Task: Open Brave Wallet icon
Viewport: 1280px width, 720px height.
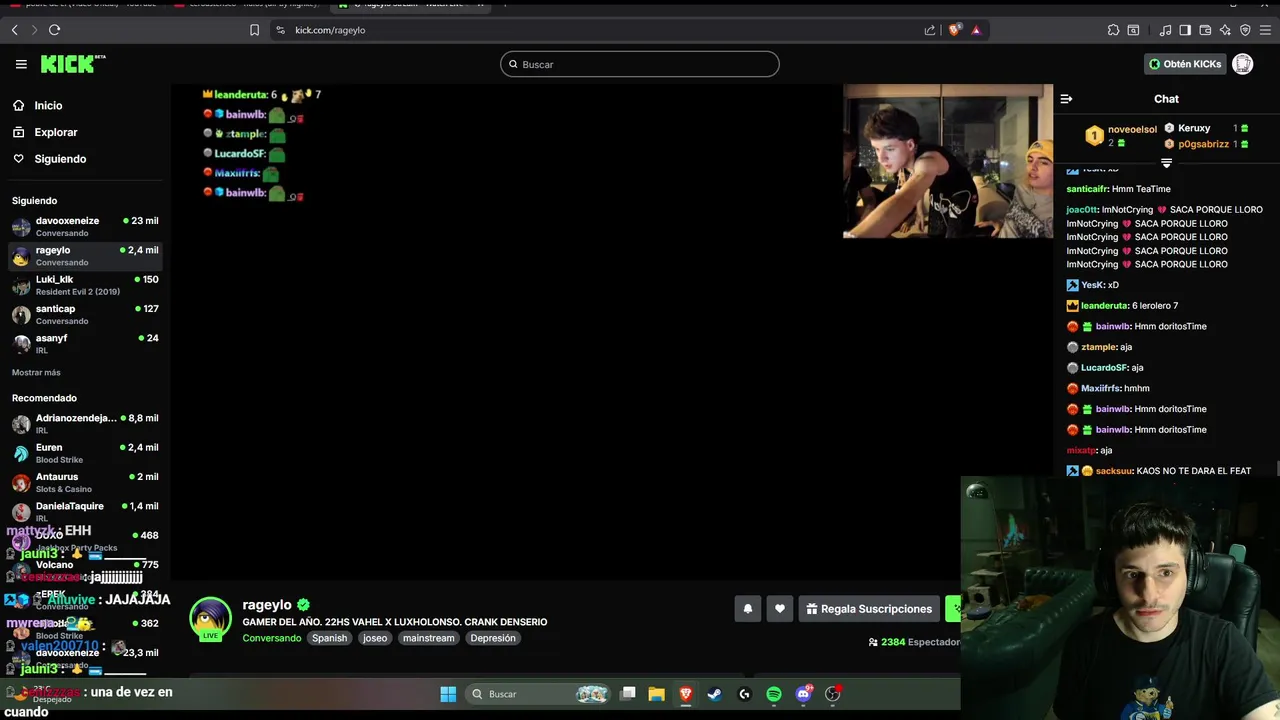Action: [x=1205, y=30]
